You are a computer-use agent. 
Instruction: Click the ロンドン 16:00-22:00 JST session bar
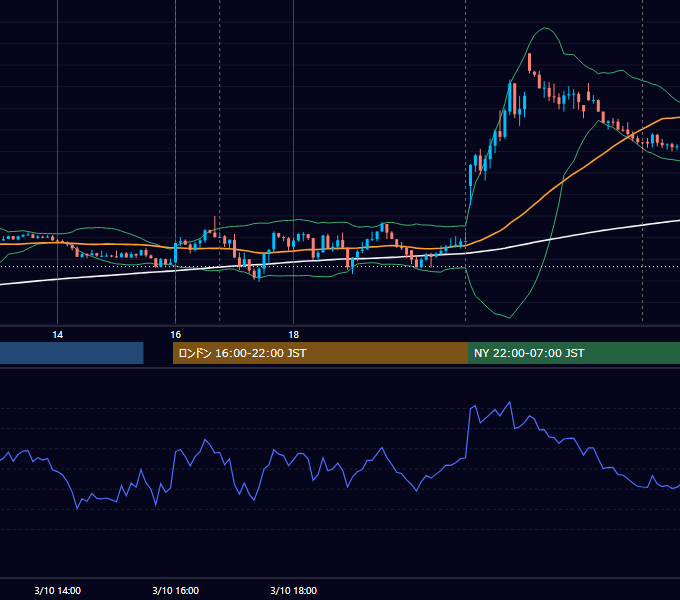(320, 353)
